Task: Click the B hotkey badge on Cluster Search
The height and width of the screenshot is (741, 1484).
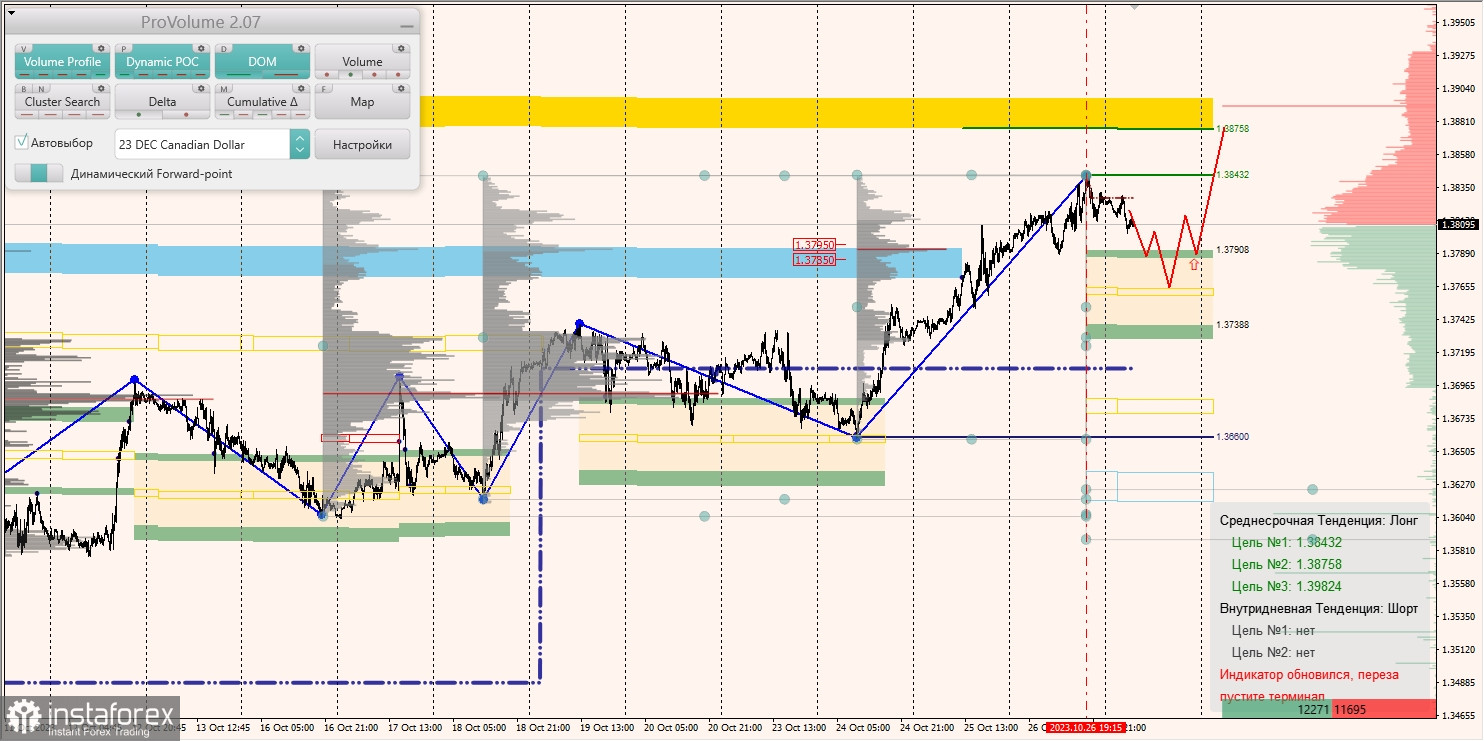Action: pyautogui.click(x=24, y=88)
